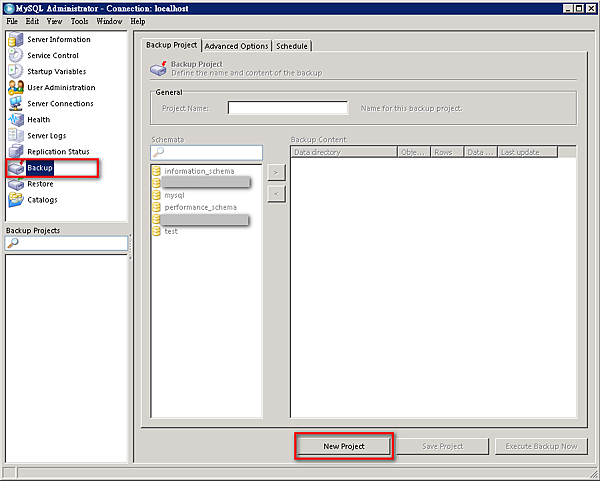Open the Tools menu

(80, 21)
